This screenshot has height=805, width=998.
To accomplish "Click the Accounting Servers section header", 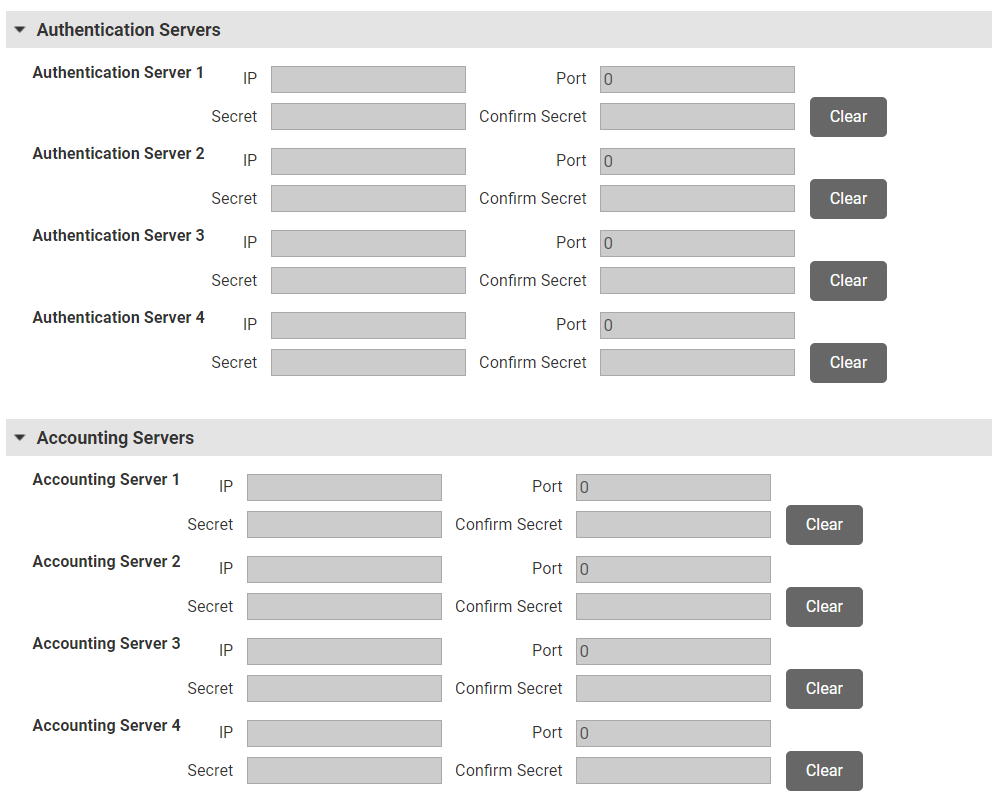I will (114, 437).
